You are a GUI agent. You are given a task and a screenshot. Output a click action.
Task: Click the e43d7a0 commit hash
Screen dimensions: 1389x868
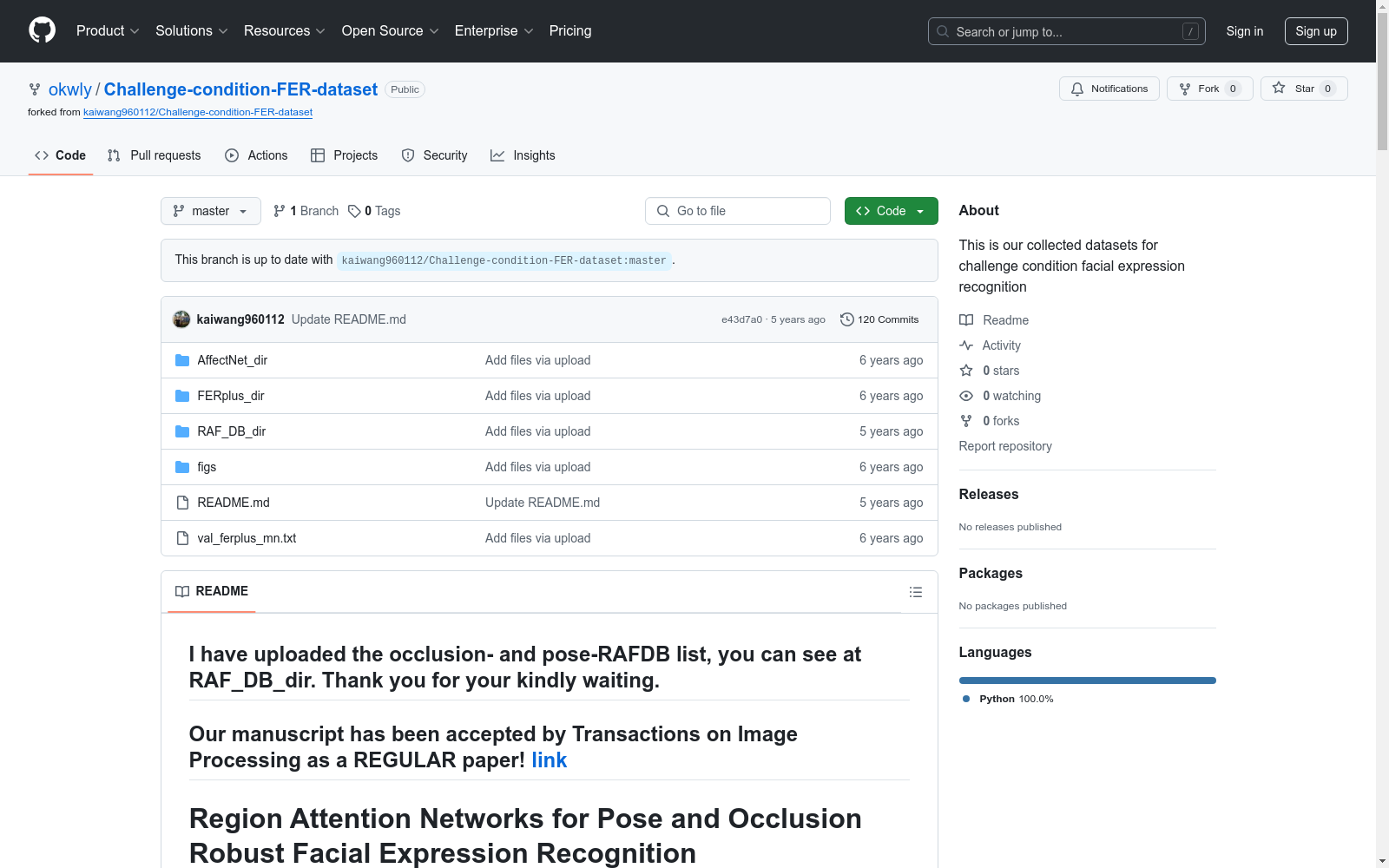click(742, 319)
